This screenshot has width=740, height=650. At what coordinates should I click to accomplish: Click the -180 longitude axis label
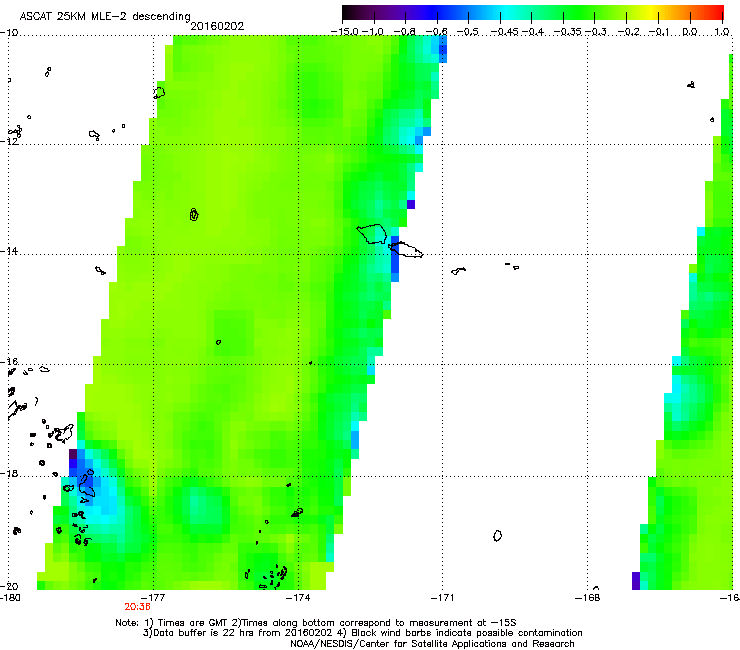10,598
